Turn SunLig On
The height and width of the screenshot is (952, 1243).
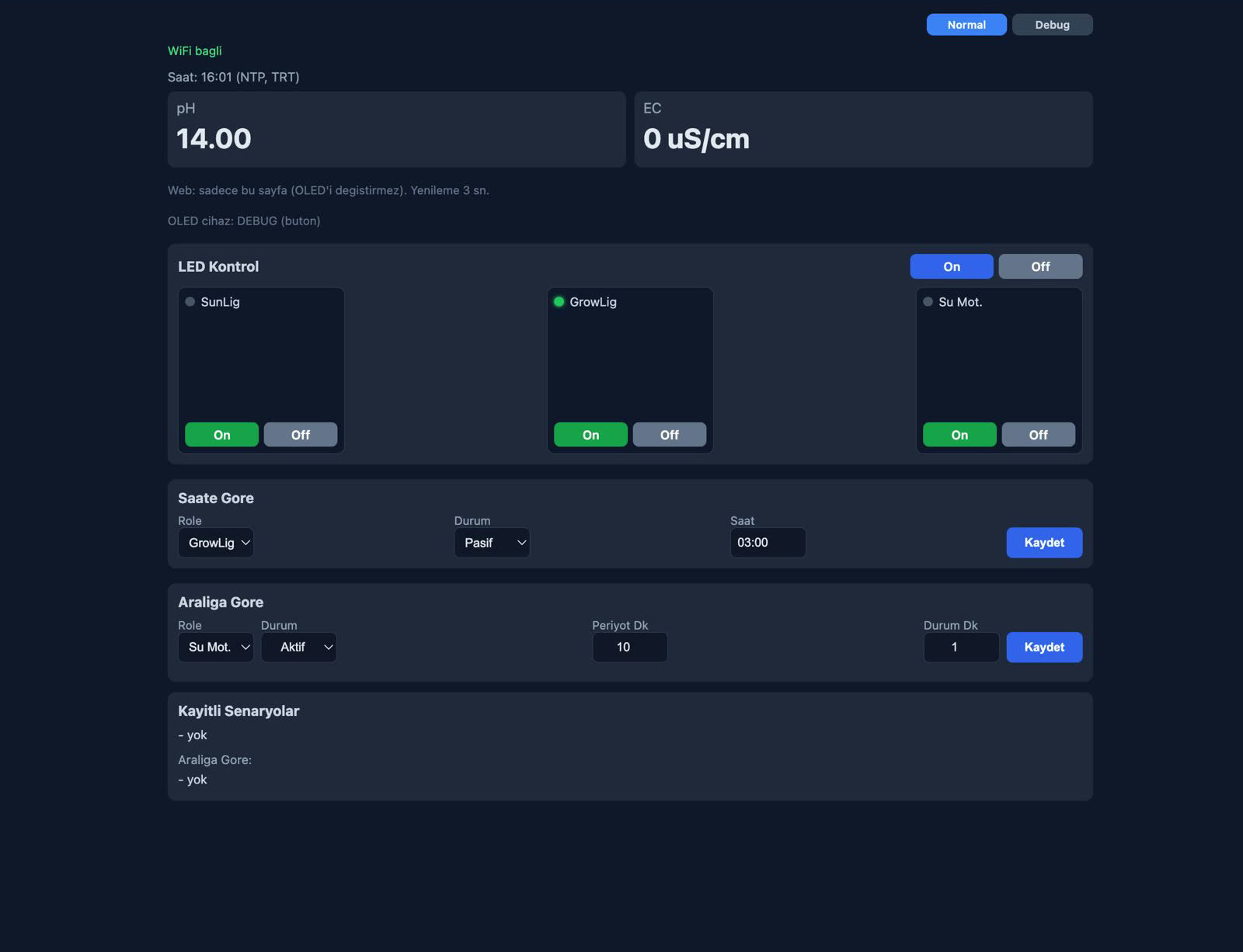pos(221,435)
